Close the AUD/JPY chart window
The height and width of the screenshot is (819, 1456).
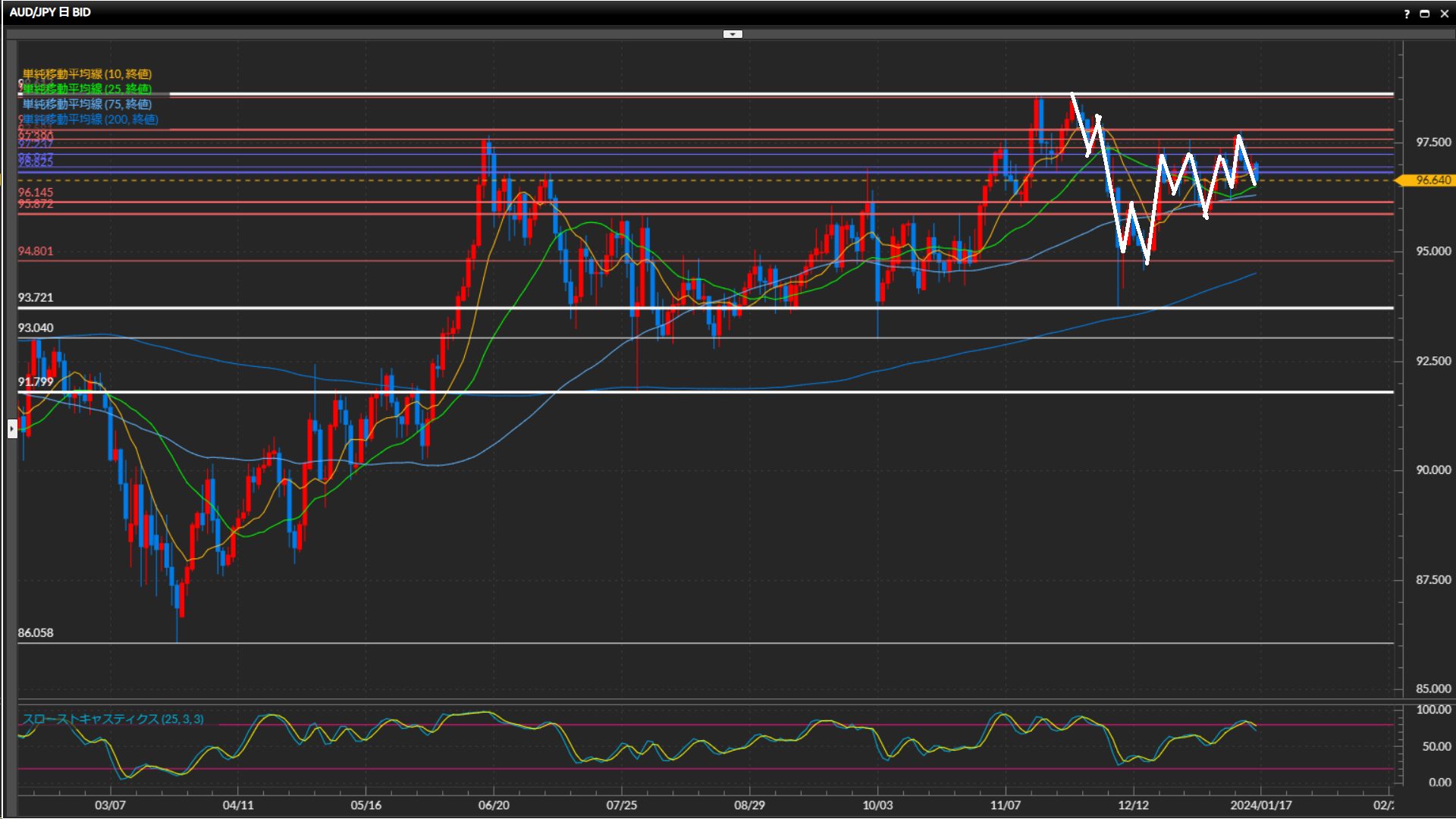coord(1444,14)
